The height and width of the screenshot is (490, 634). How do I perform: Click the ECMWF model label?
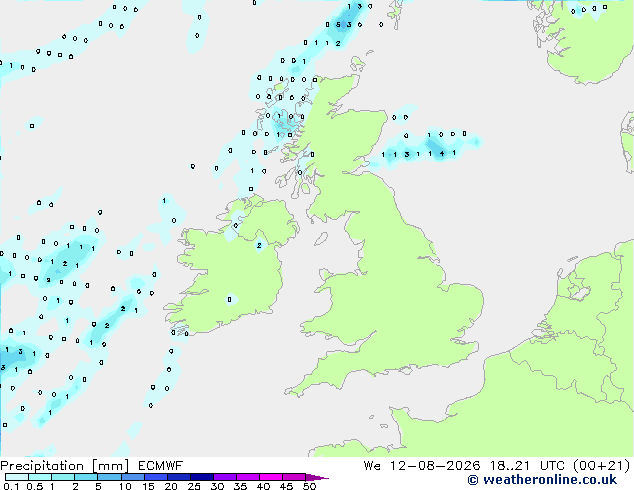[160, 466]
